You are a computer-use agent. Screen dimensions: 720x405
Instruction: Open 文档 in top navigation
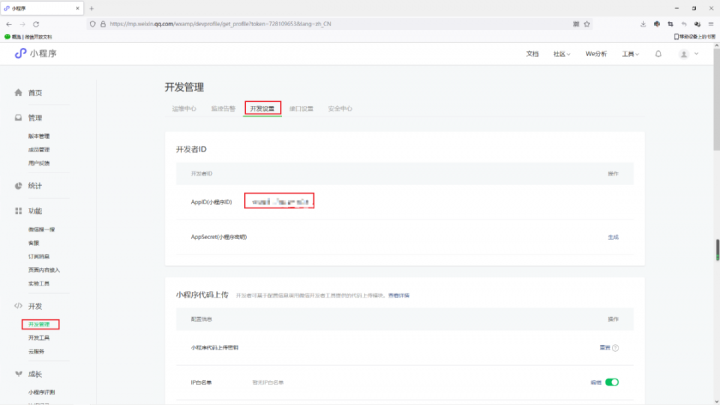[532, 54]
